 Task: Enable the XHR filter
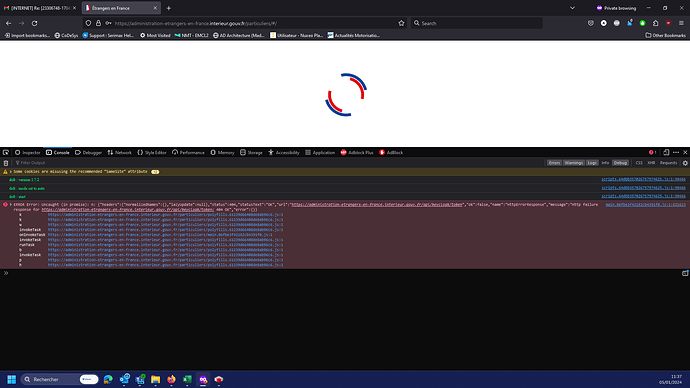(x=651, y=163)
